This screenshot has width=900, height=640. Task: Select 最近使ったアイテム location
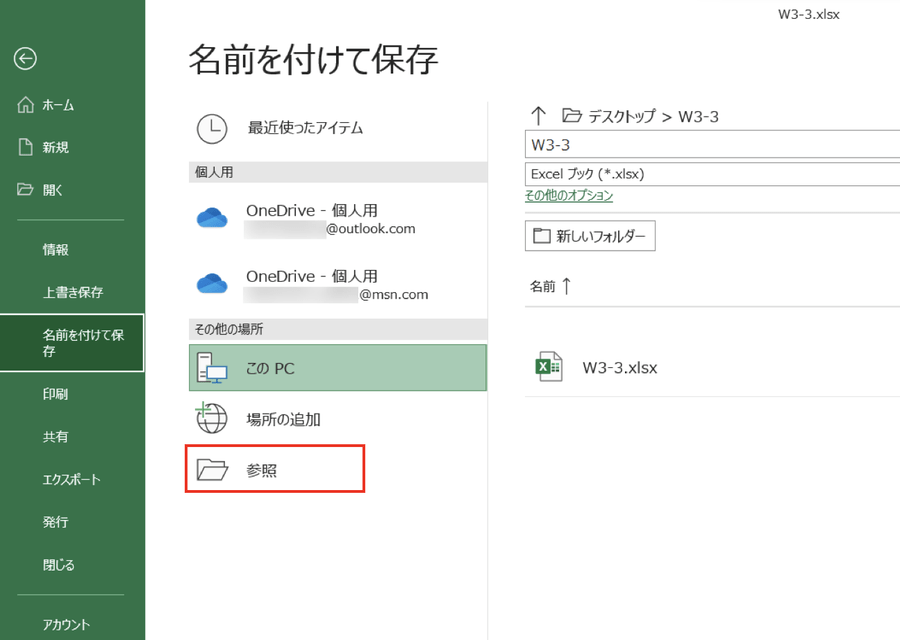click(x=338, y=129)
